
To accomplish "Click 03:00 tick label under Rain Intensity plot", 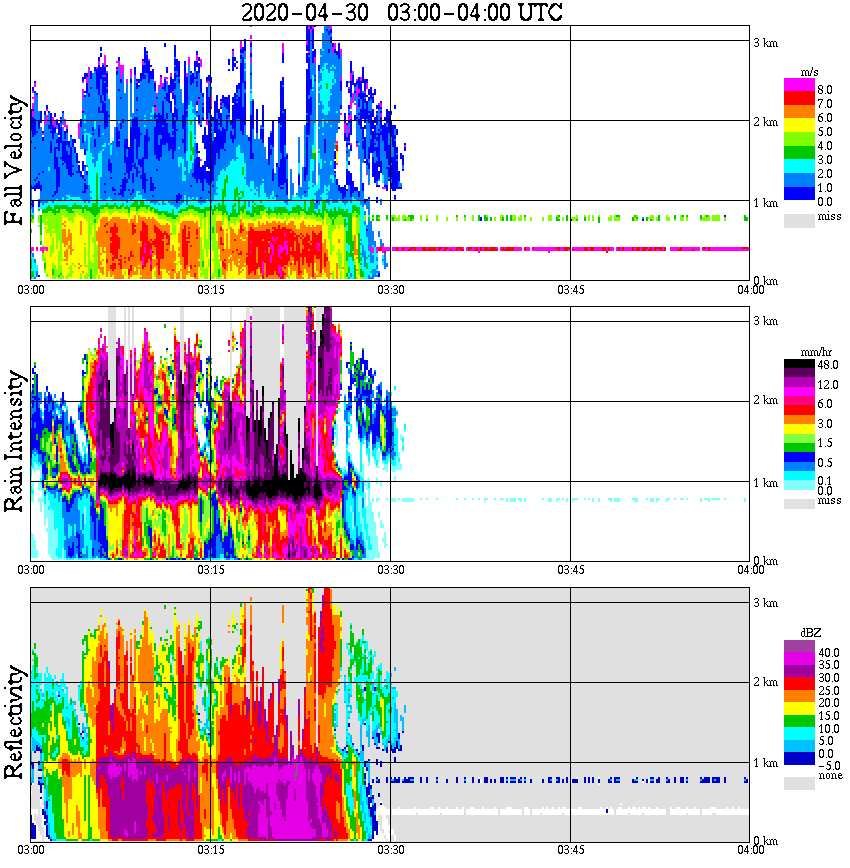I will pos(30,570).
